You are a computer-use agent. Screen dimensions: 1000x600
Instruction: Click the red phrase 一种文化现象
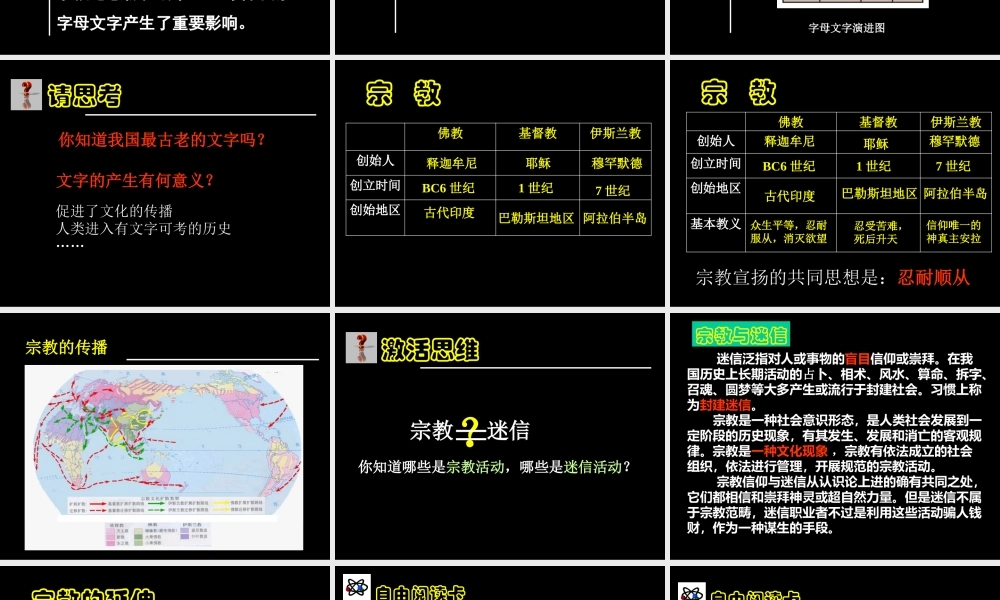pyautogui.click(x=789, y=451)
